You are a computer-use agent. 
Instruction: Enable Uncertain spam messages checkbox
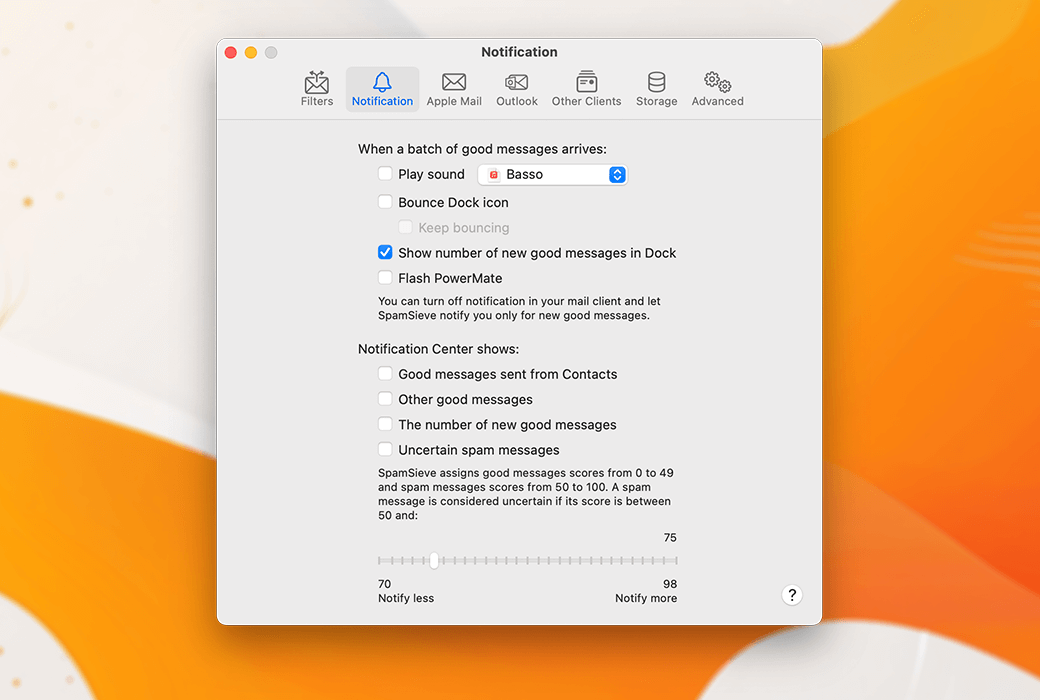point(385,449)
